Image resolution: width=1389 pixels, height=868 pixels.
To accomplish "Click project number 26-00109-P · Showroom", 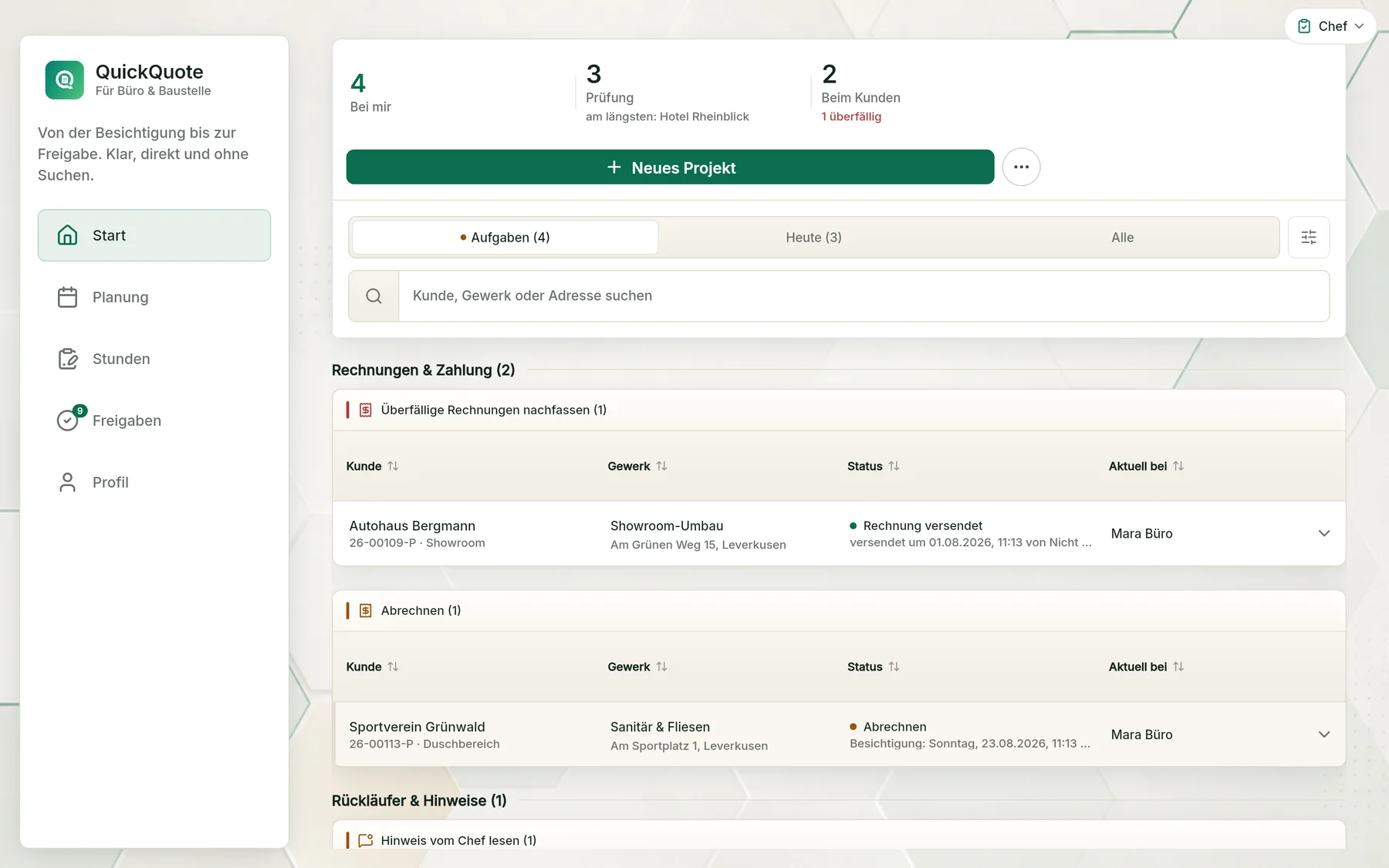I will point(417,543).
